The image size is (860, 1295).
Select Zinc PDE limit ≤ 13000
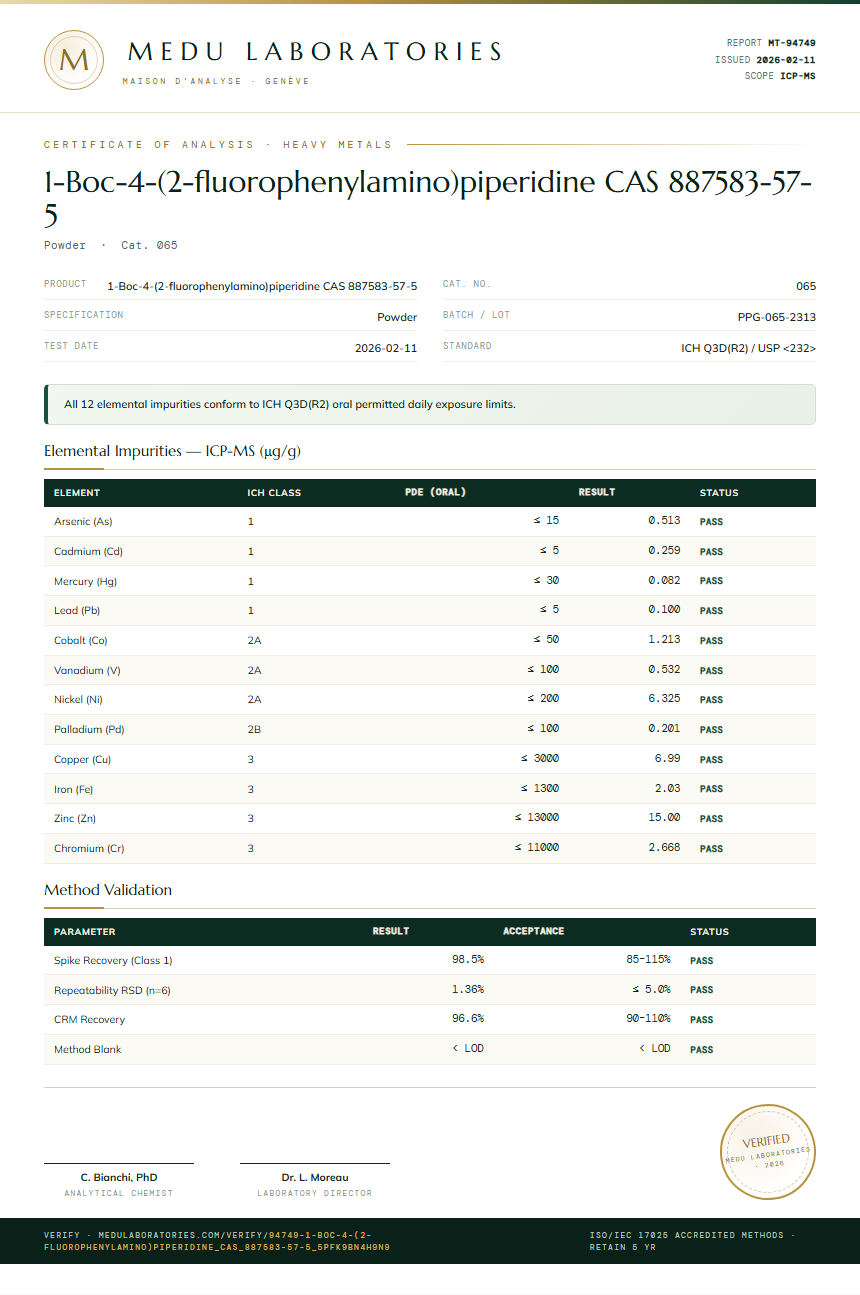(x=537, y=818)
